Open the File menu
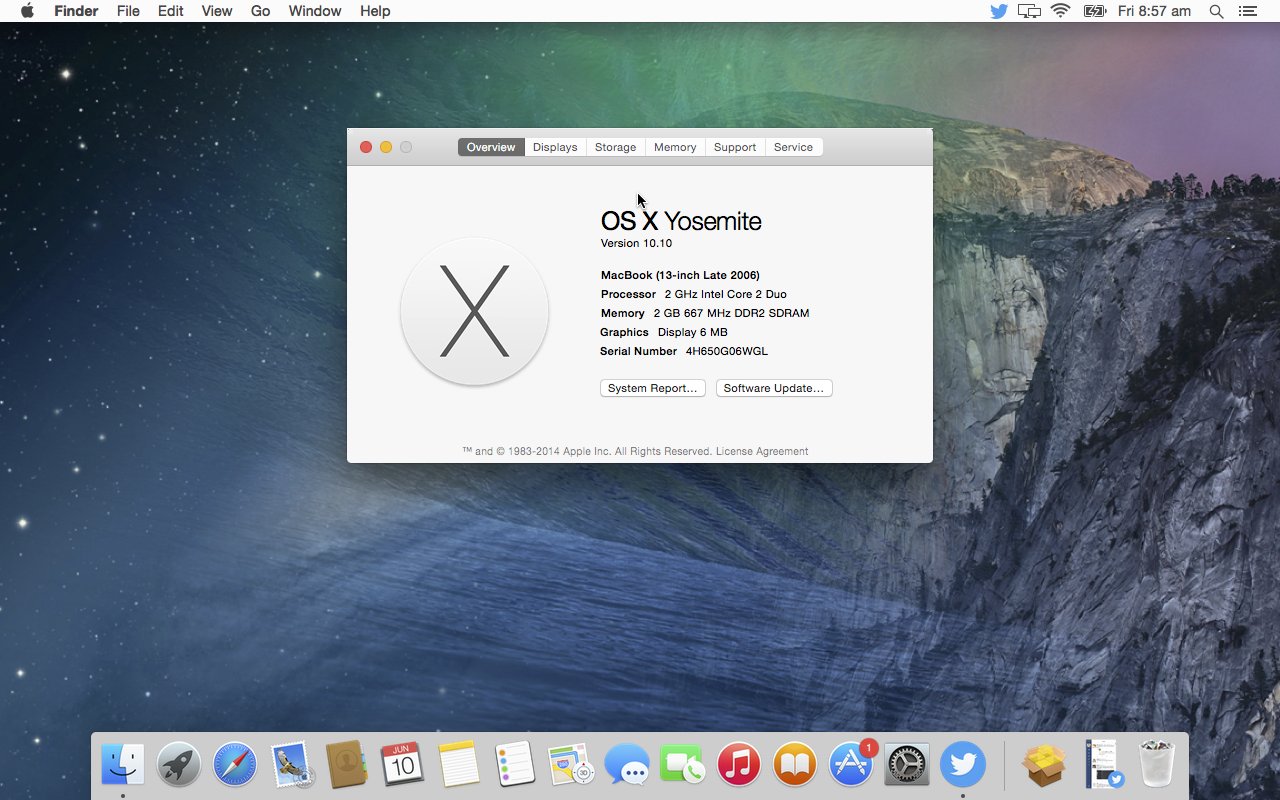Screen dimensions: 1280x800 pos(128,11)
